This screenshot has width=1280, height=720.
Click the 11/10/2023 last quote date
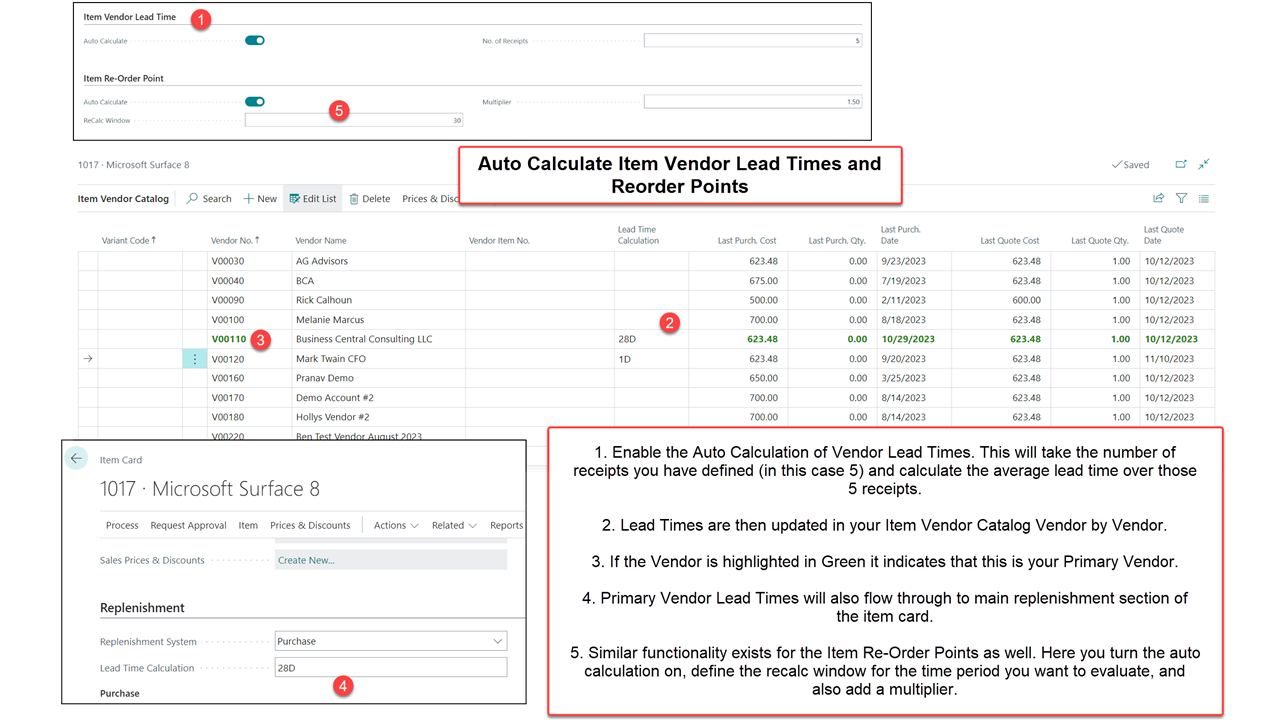1169,359
